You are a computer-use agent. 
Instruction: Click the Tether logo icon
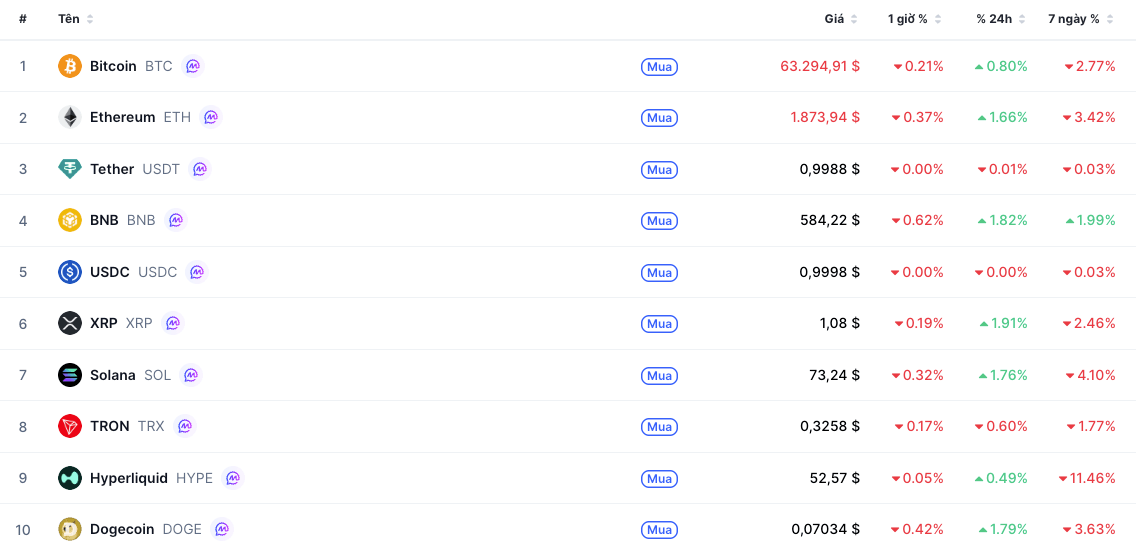point(70,169)
